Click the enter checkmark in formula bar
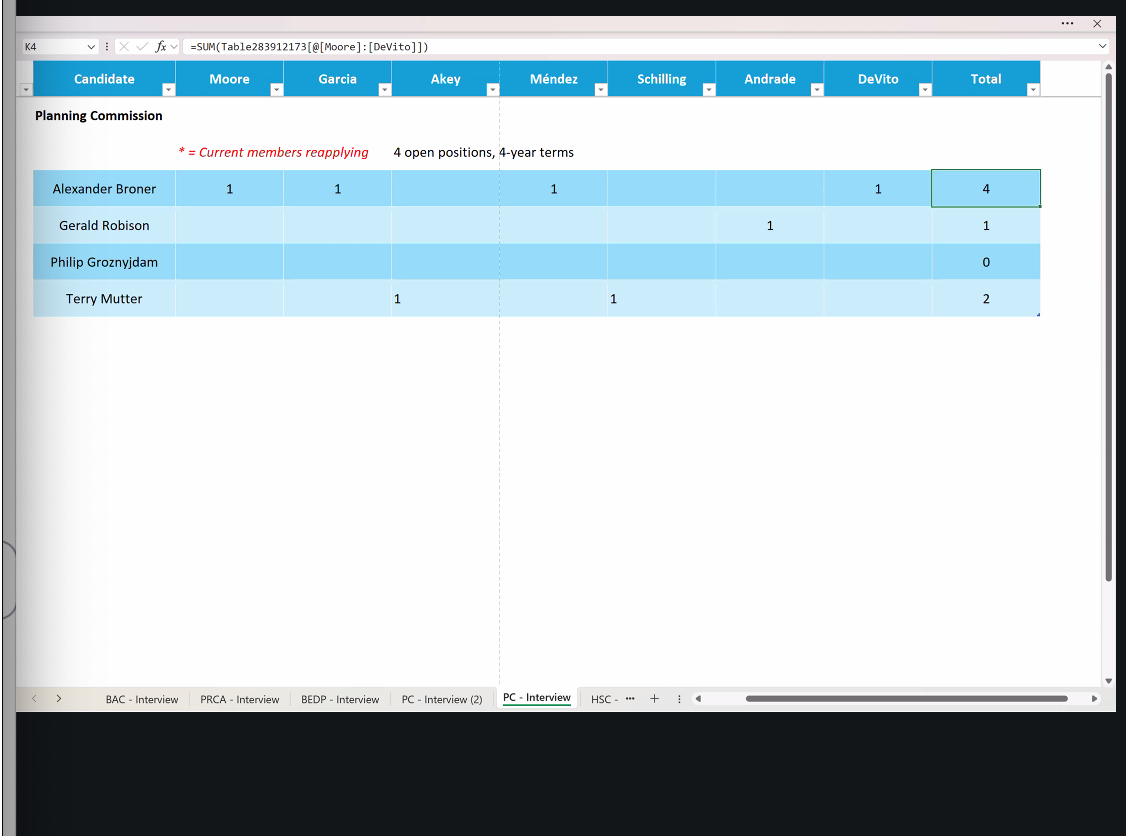1126x836 pixels. coord(142,47)
